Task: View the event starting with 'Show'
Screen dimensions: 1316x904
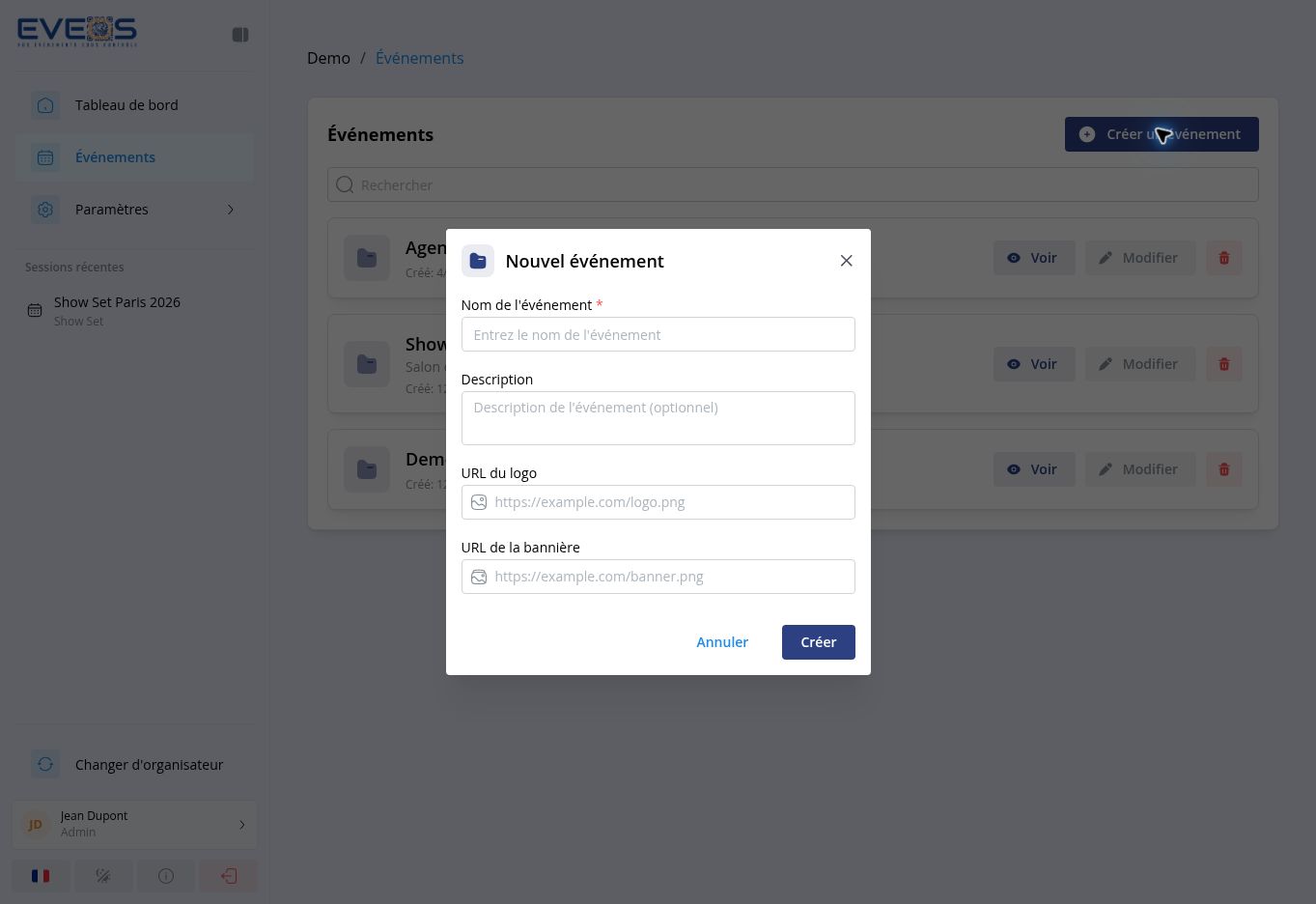Action: pos(1034,364)
